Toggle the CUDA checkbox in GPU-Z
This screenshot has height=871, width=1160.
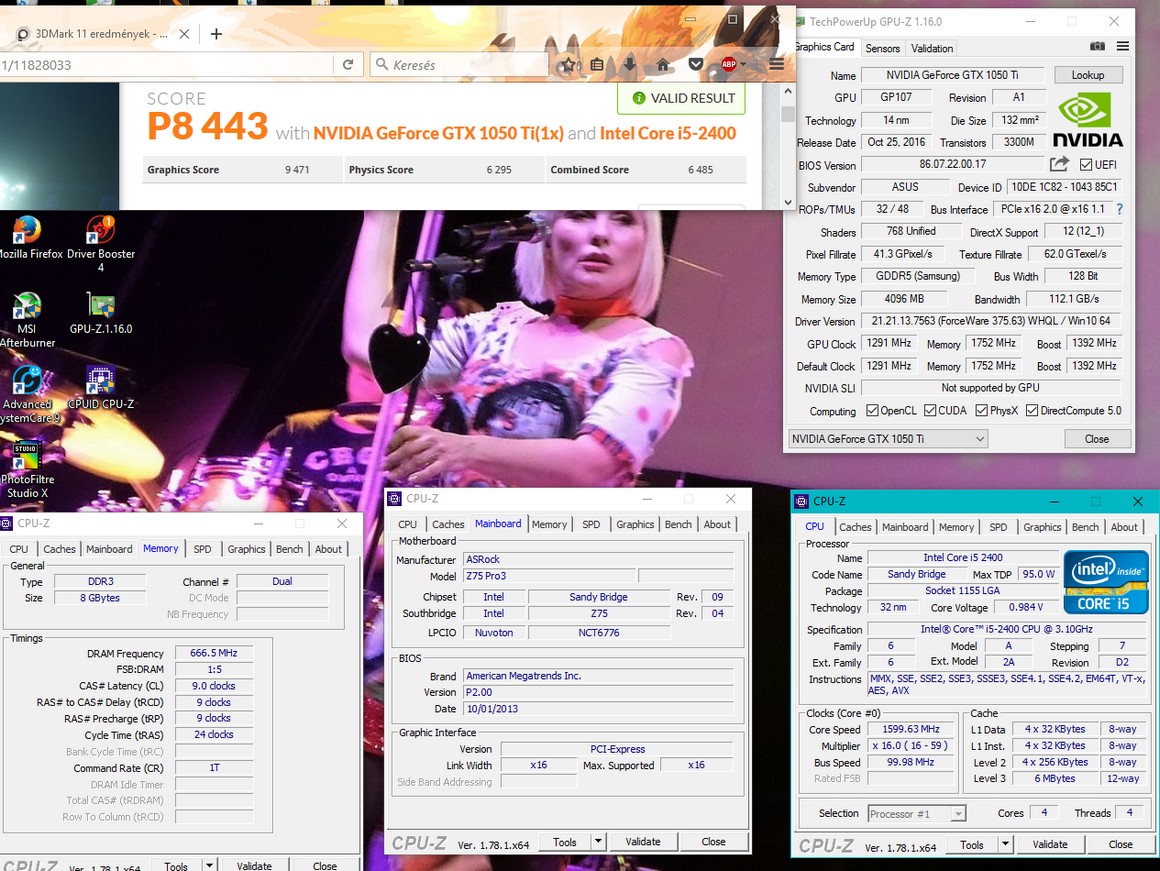pos(930,410)
